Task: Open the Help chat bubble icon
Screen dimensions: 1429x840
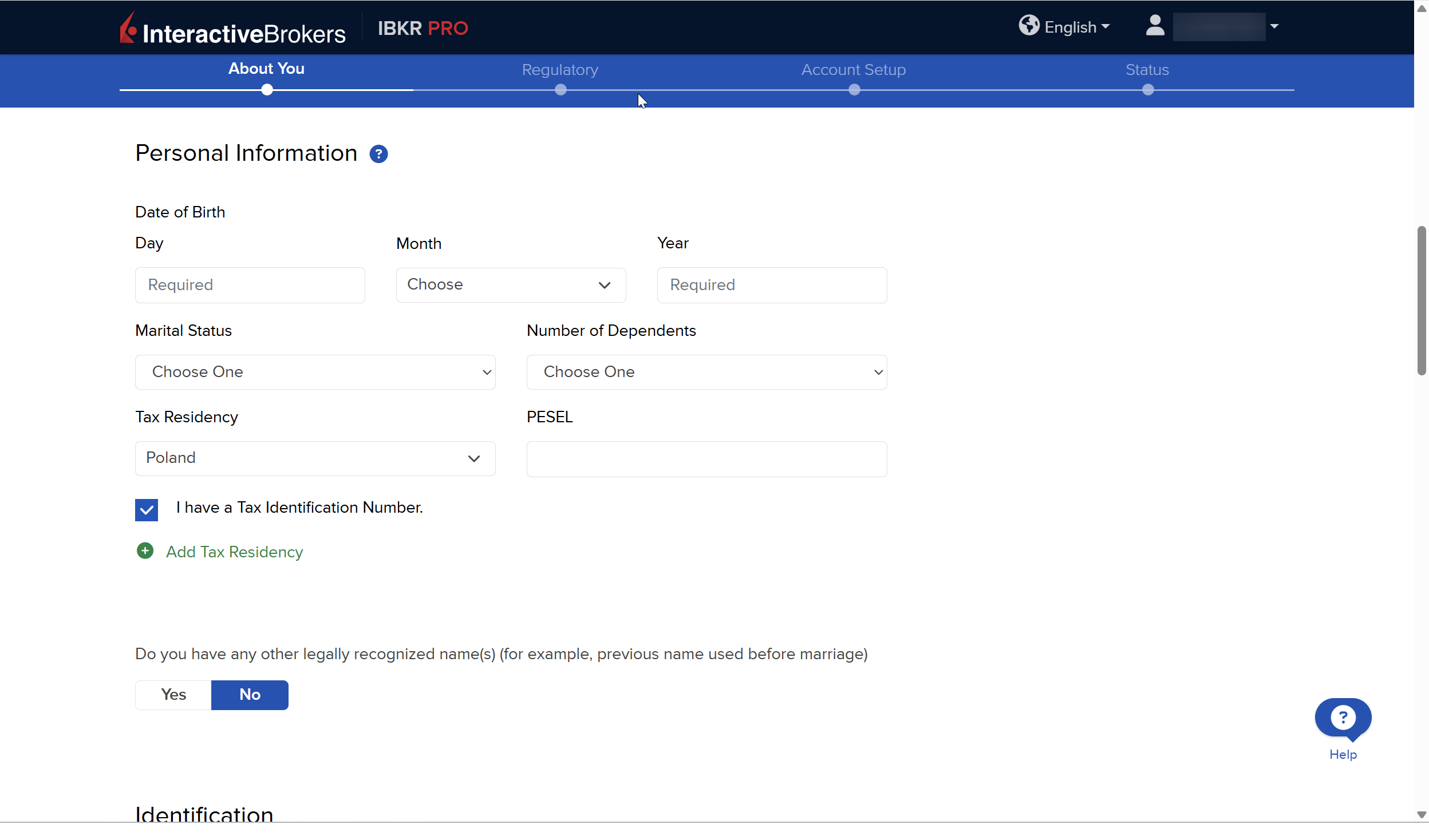Action: 1343,718
